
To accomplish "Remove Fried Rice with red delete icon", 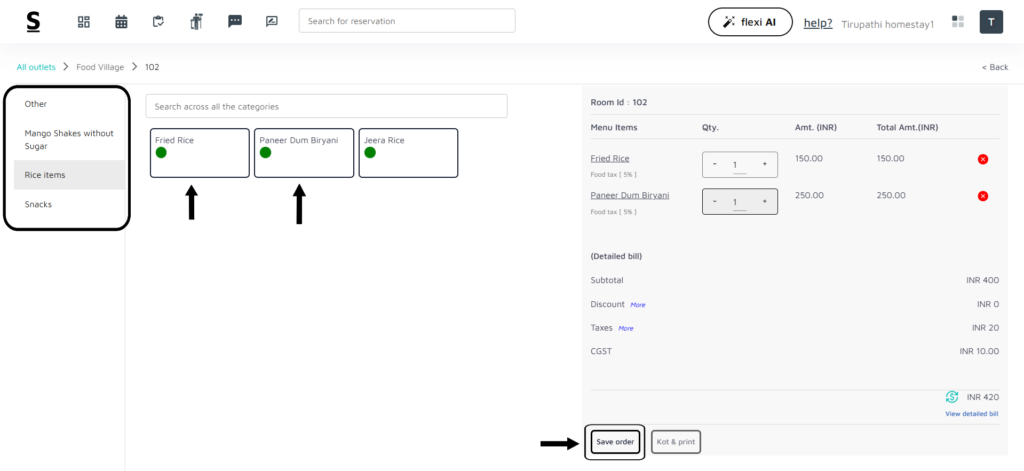I will [x=982, y=159].
